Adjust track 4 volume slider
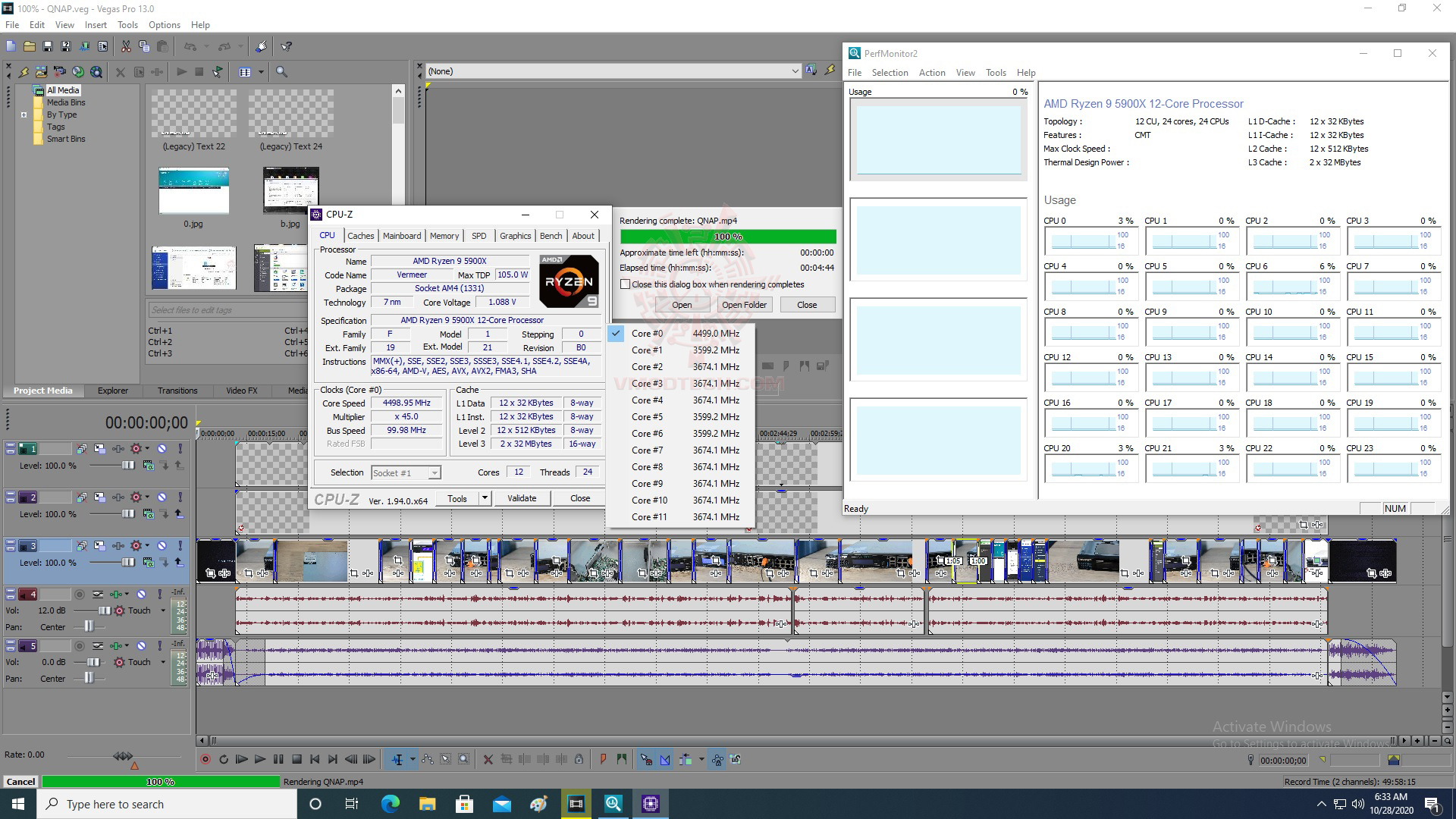Screen dimensions: 1456x819 pos(104,610)
